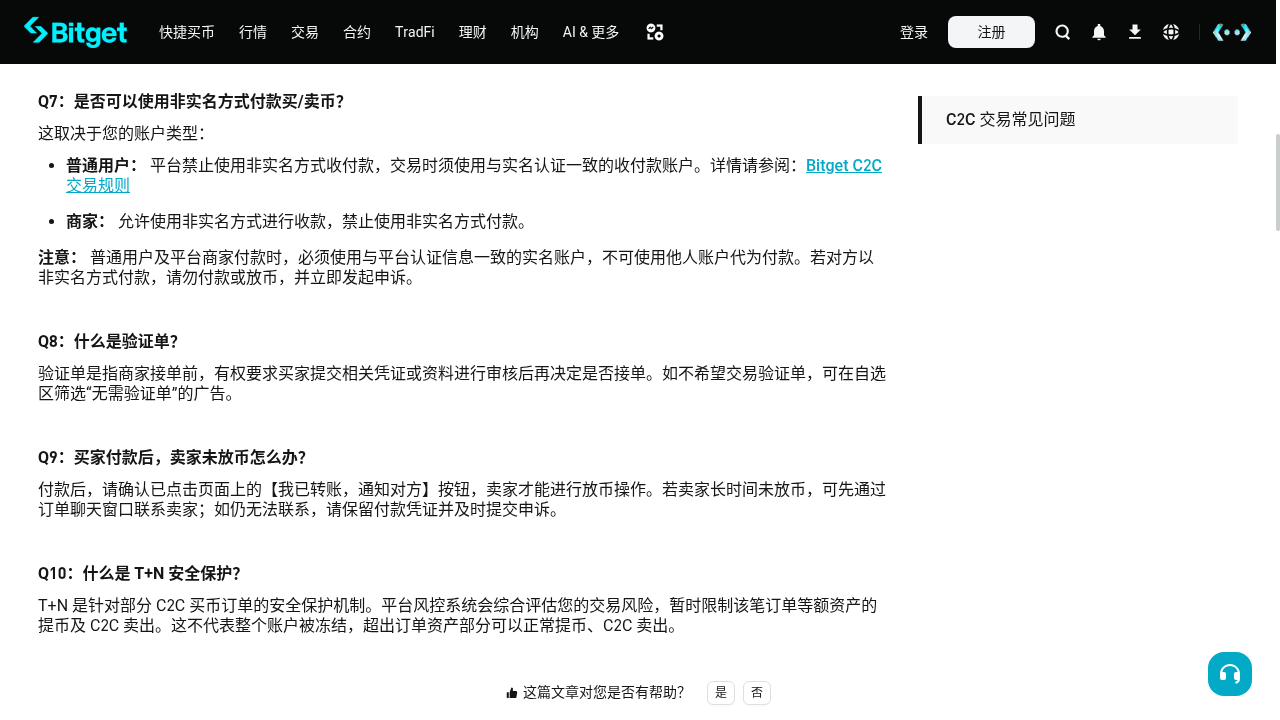The width and height of the screenshot is (1280, 720).
Task: Click the Q9 卖家未放币怎么办 heading
Action: coord(172,458)
